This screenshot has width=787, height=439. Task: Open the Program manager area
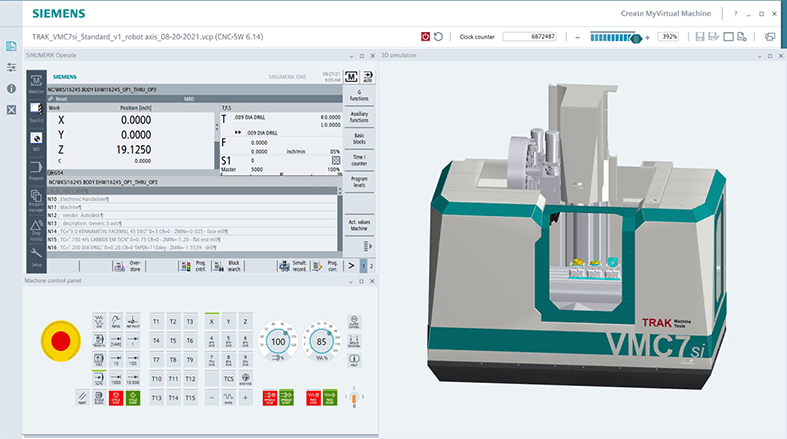tap(36, 200)
